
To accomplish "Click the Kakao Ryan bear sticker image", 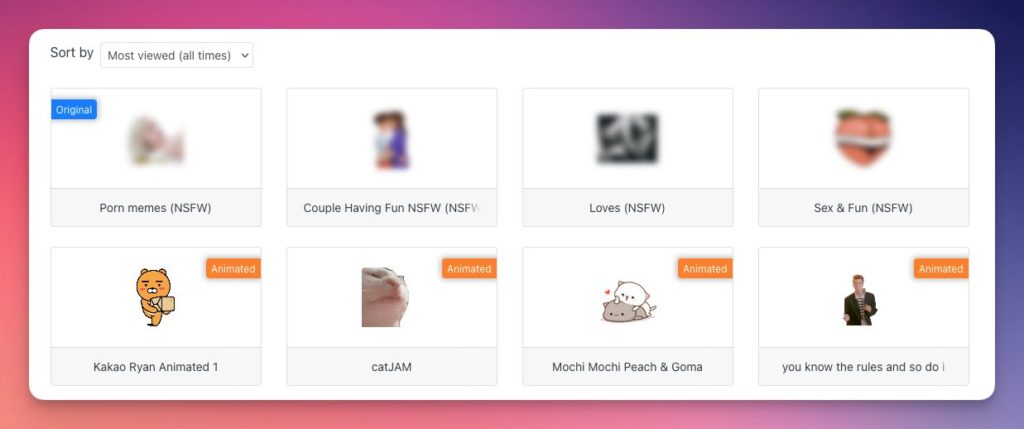I will click(x=155, y=297).
